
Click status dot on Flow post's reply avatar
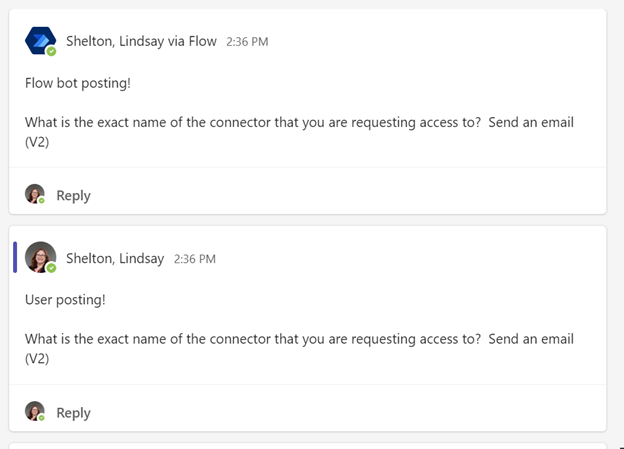pos(42,201)
